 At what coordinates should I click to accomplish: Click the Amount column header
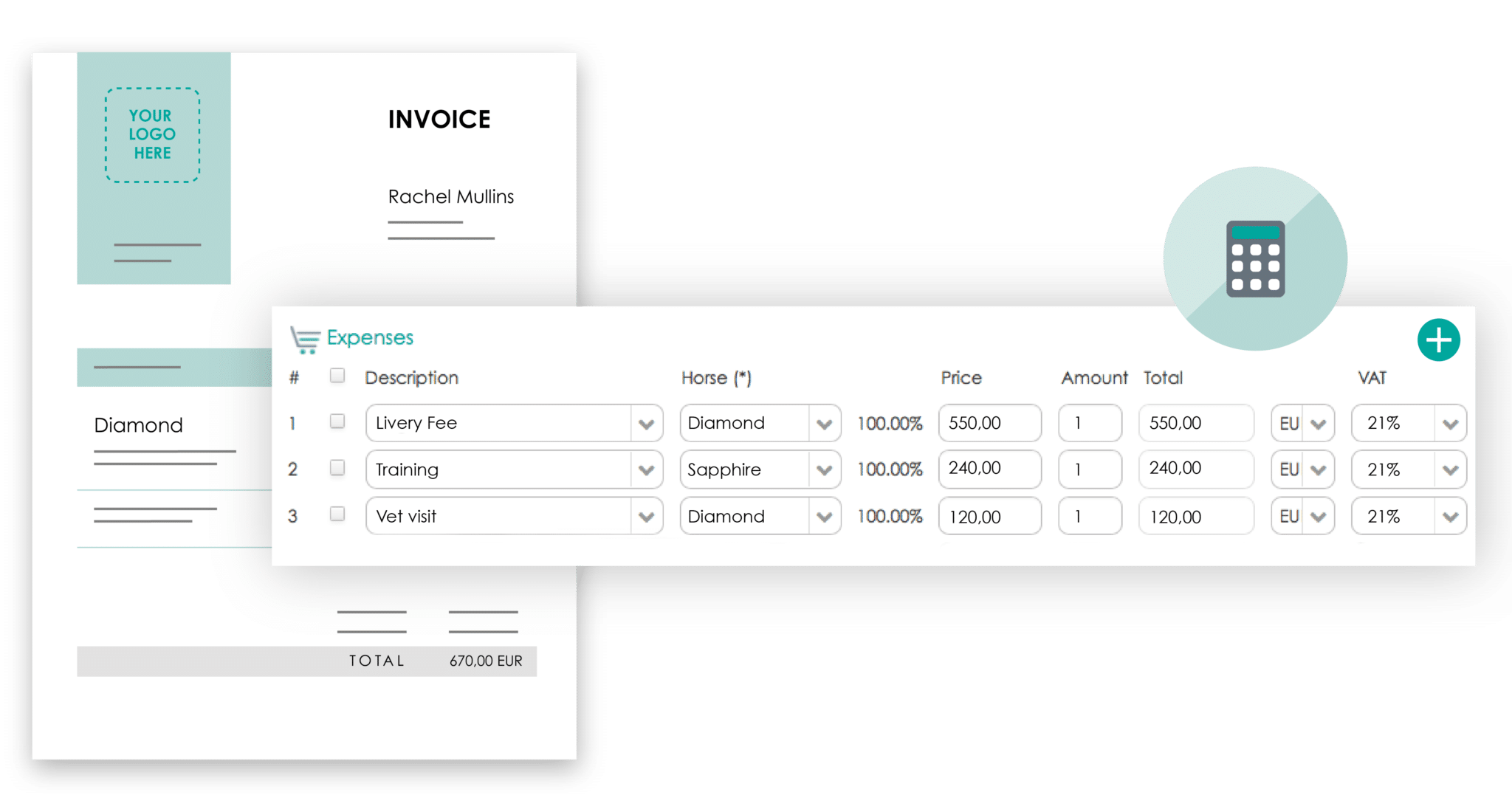[x=1094, y=378]
